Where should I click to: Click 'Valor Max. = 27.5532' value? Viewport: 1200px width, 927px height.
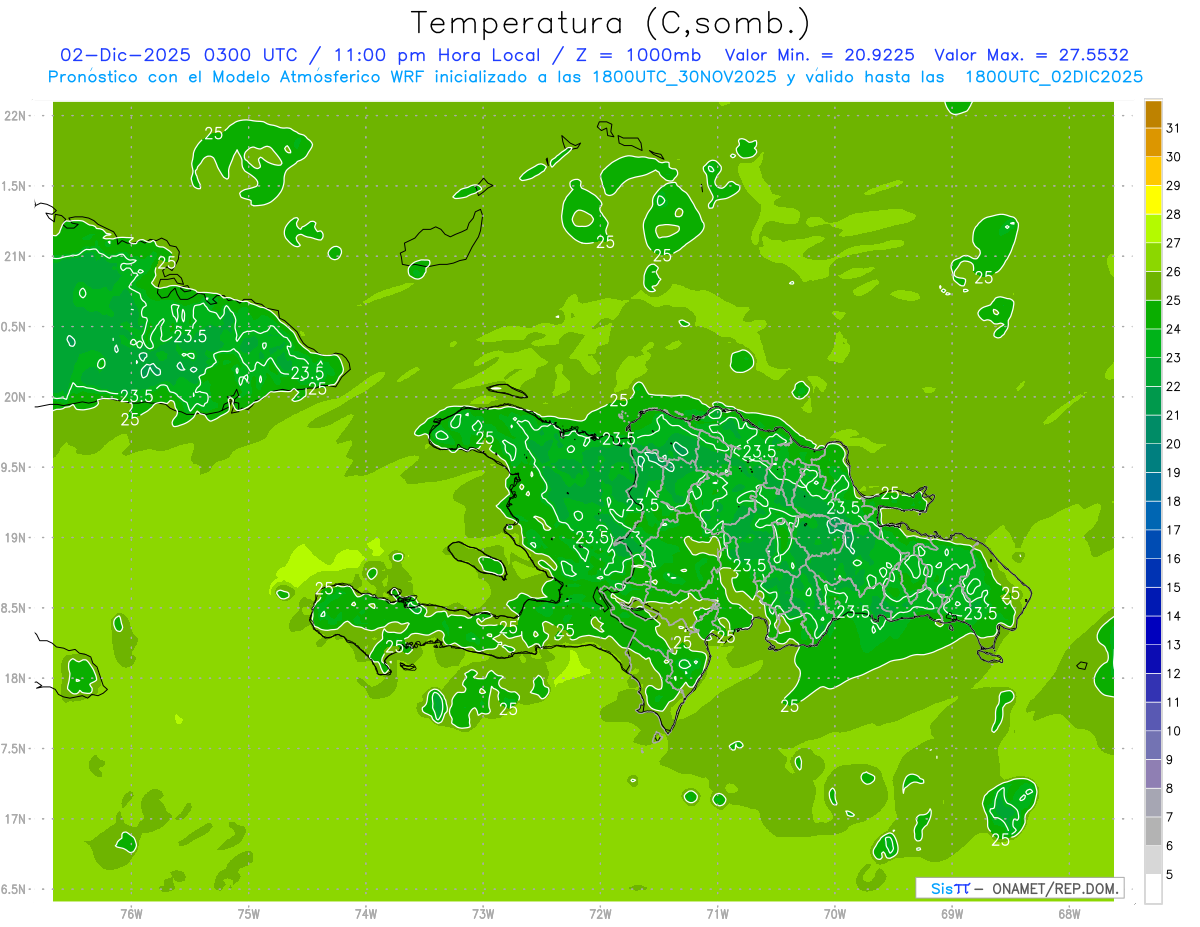(x=1032, y=55)
